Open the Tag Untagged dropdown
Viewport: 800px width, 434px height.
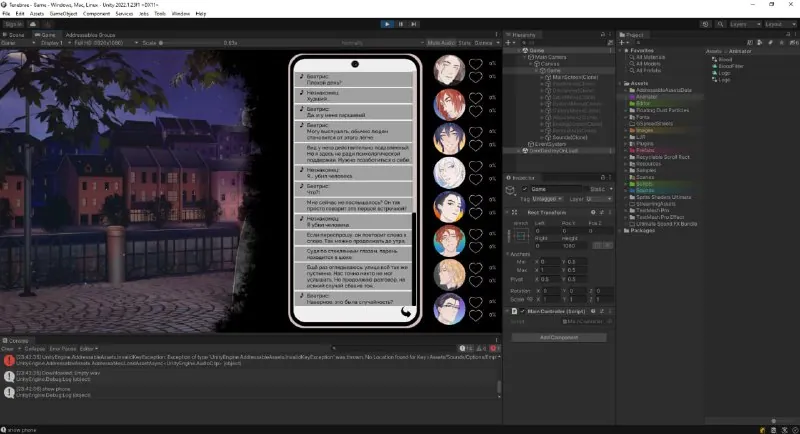pos(547,199)
